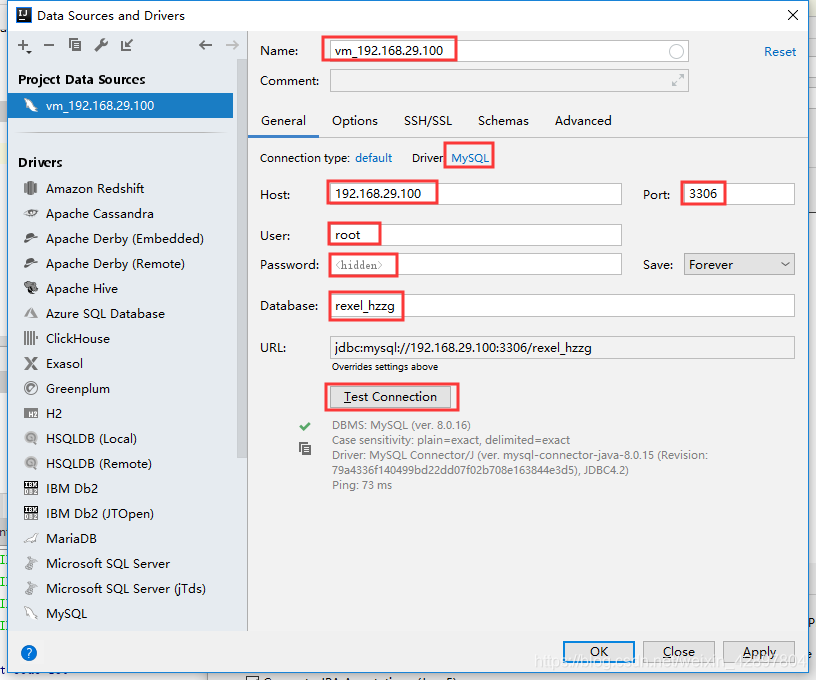Click the Apply button
The height and width of the screenshot is (680, 816).
pyautogui.click(x=759, y=651)
